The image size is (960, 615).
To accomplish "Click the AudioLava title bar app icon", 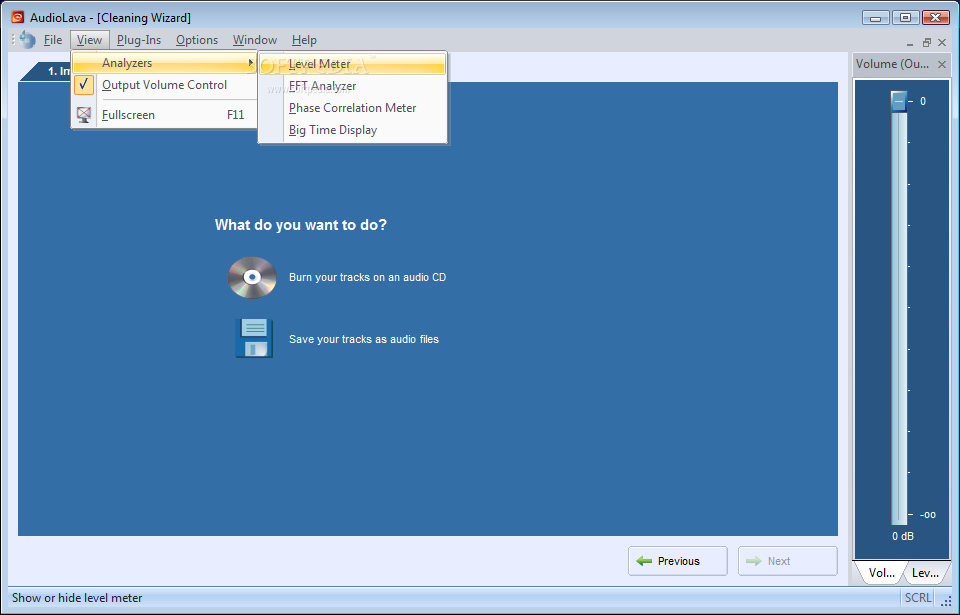I will pyautogui.click(x=17, y=18).
